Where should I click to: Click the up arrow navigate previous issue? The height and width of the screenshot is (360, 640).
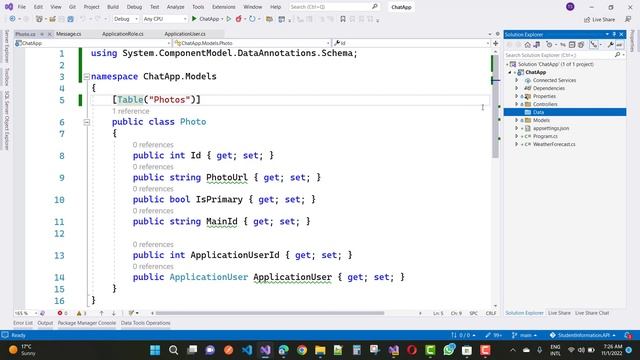pyautogui.click(x=101, y=313)
